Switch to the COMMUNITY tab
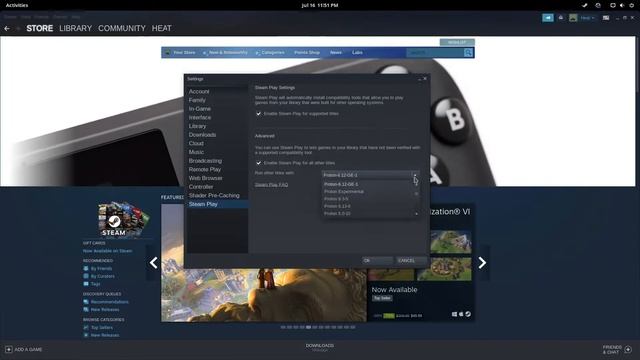Image resolution: width=640 pixels, height=360 pixels. [122, 29]
